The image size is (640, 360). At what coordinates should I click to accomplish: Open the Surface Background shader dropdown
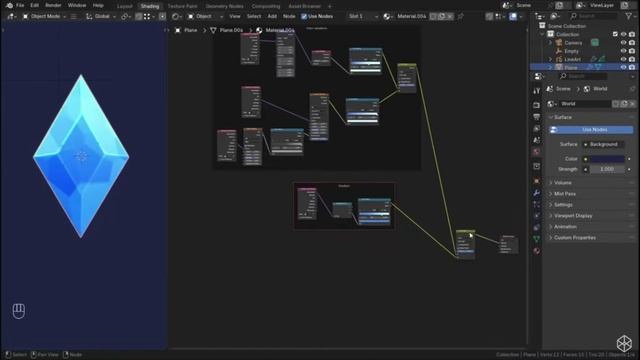[603, 144]
